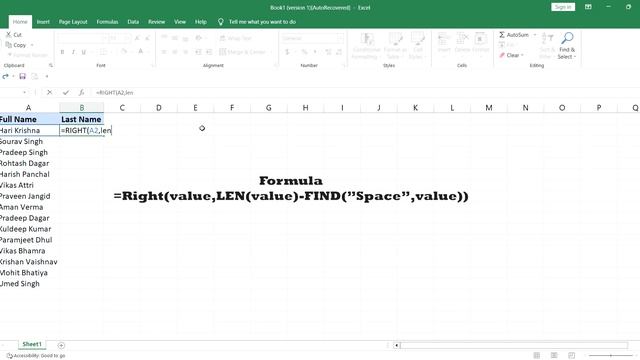Open the View tab
The height and width of the screenshot is (360, 640).
[180, 22]
